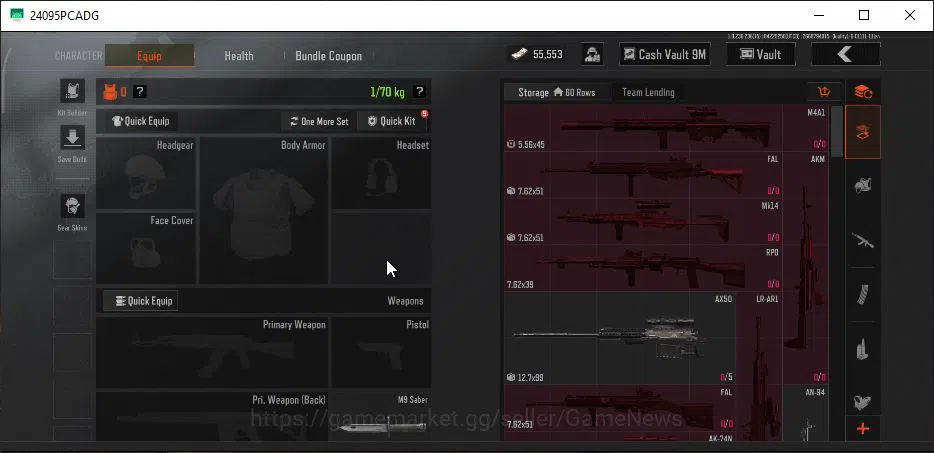Click the operator profile icon near cash balance

592,55
